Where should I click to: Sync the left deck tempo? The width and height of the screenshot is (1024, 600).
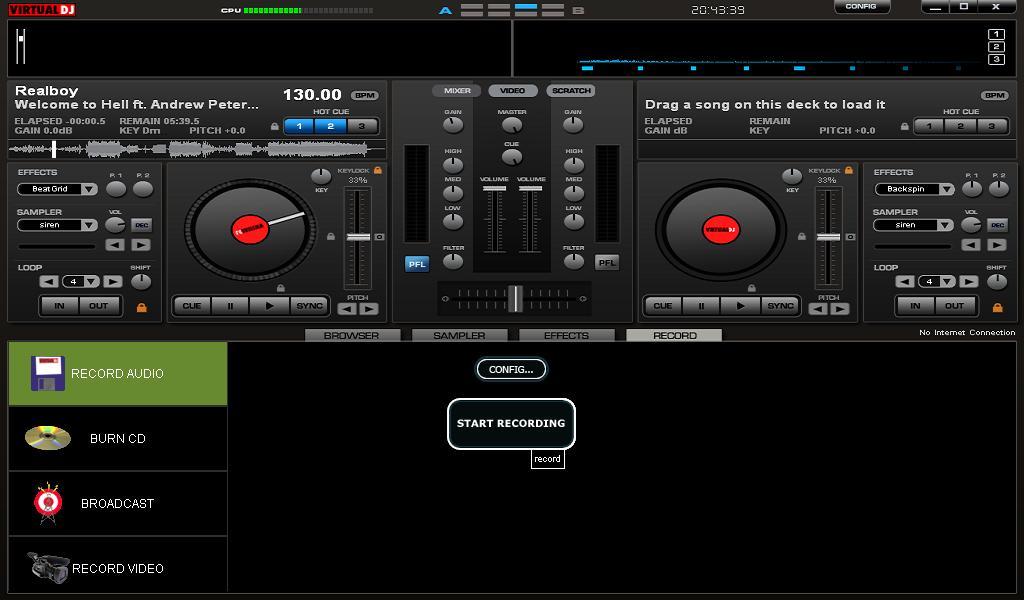[x=310, y=306]
